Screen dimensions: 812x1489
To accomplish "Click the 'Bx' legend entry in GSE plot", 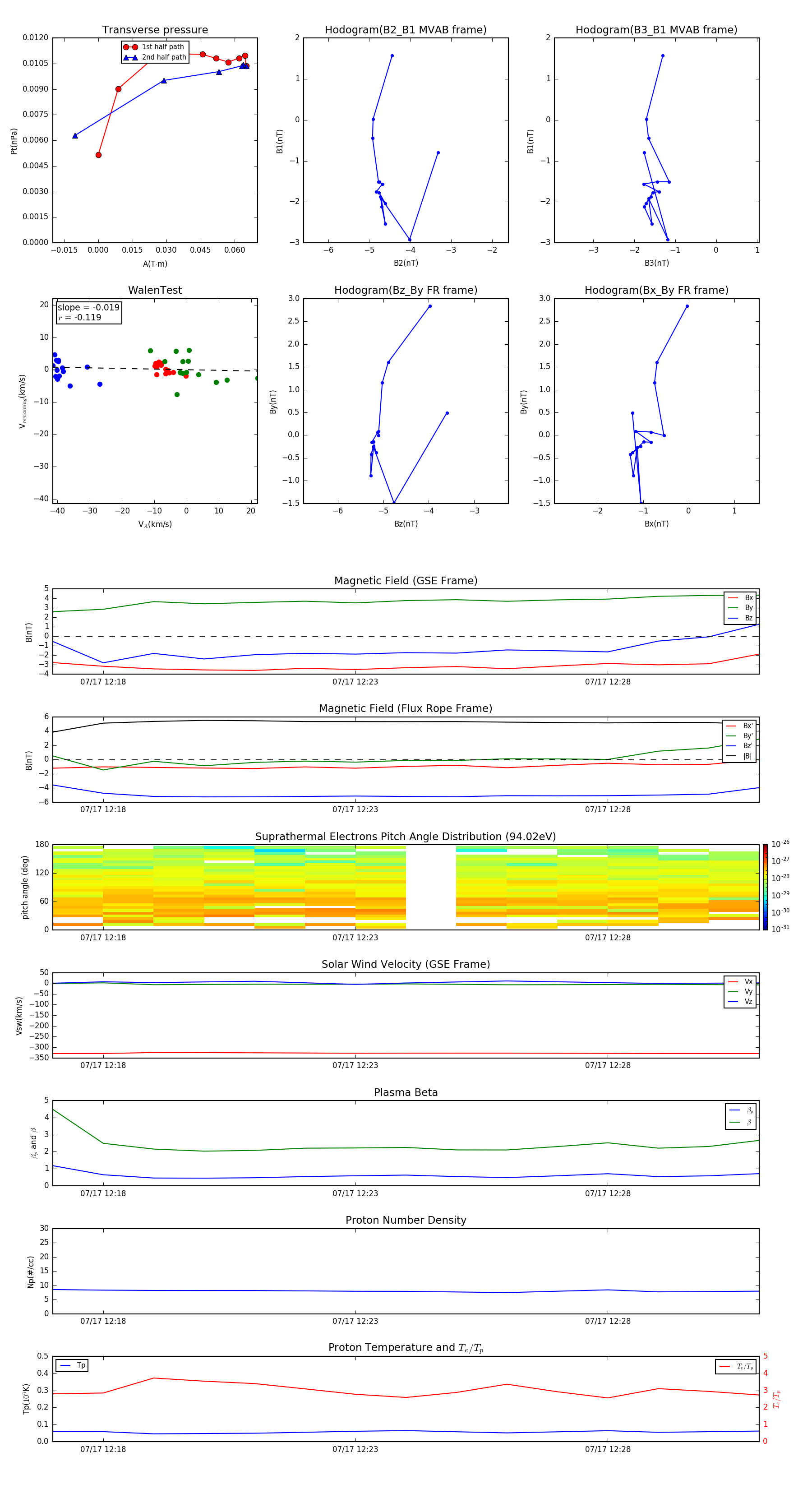I will pos(740,598).
